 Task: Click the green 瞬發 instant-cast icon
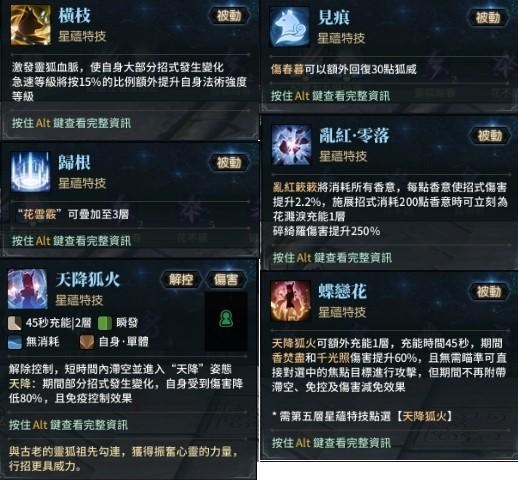pos(105,323)
